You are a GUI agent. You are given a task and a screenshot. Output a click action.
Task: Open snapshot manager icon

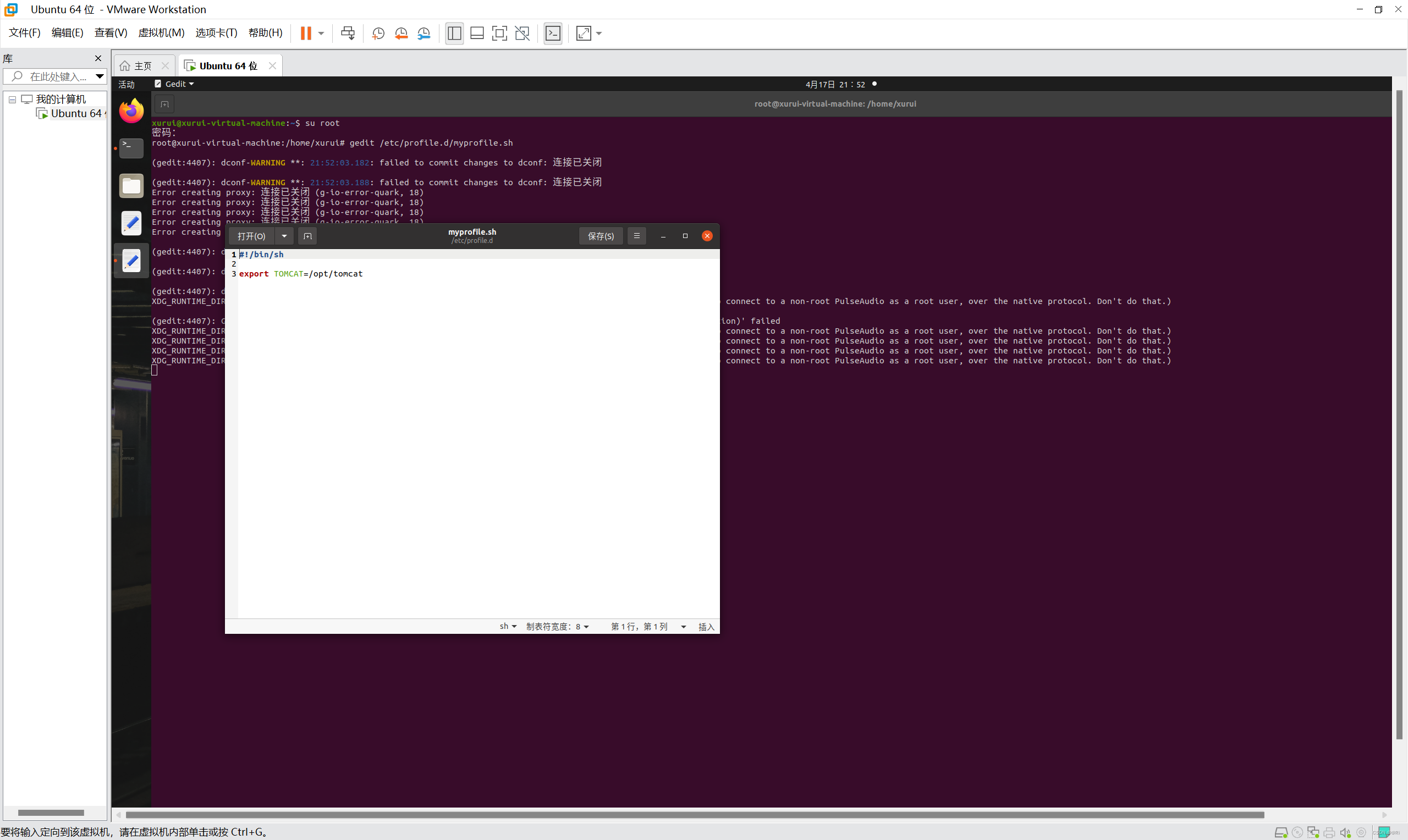[x=424, y=34]
